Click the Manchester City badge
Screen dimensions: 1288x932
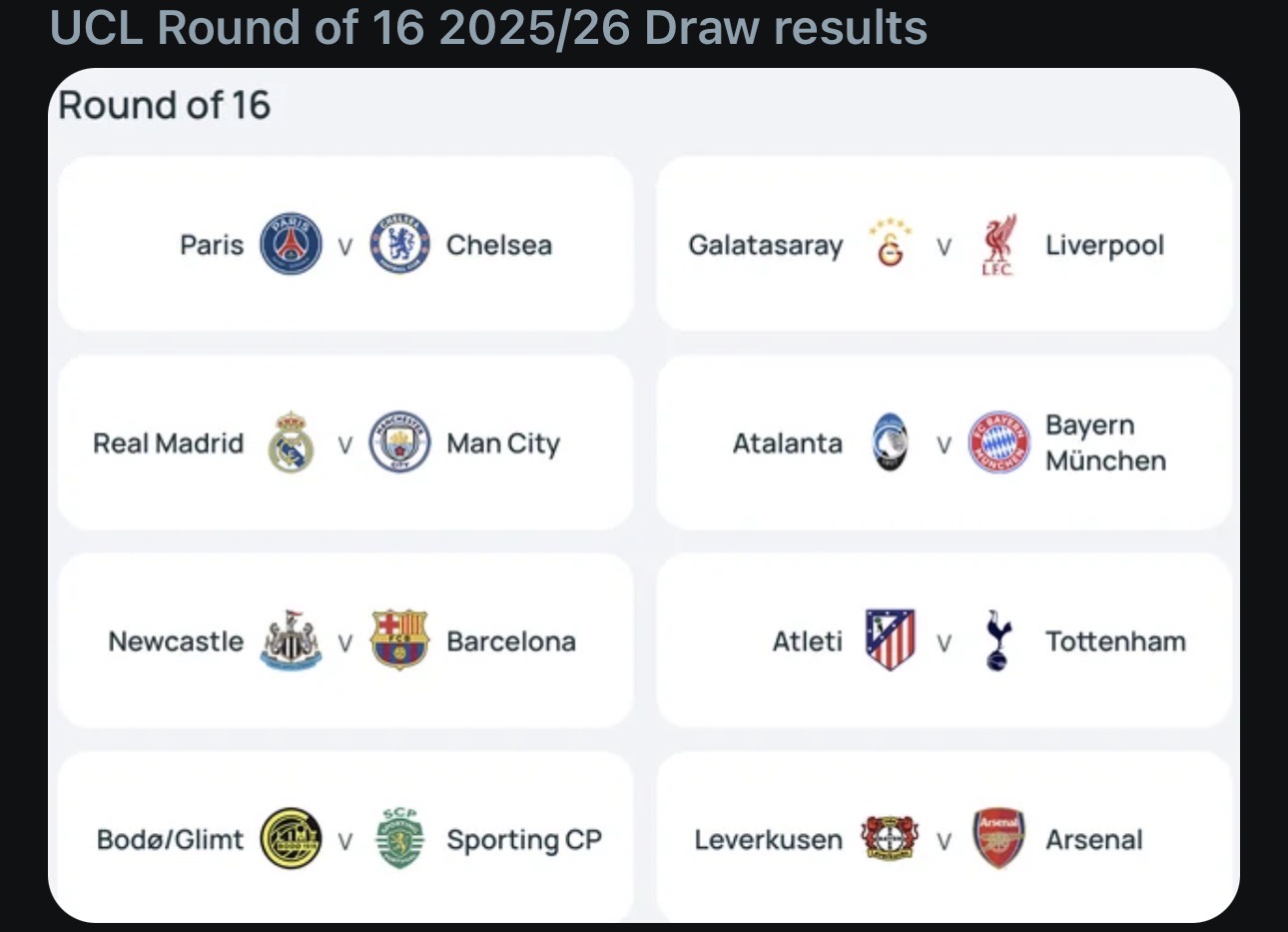point(399,443)
